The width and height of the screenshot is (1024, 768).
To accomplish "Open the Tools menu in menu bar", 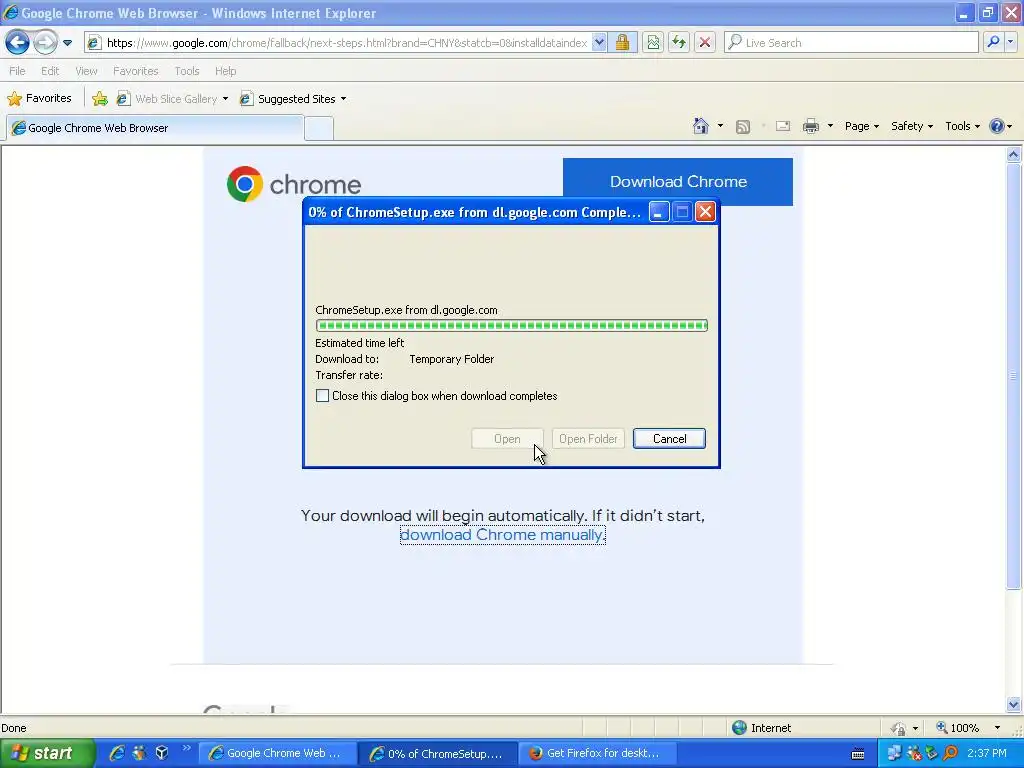I will click(x=187, y=71).
